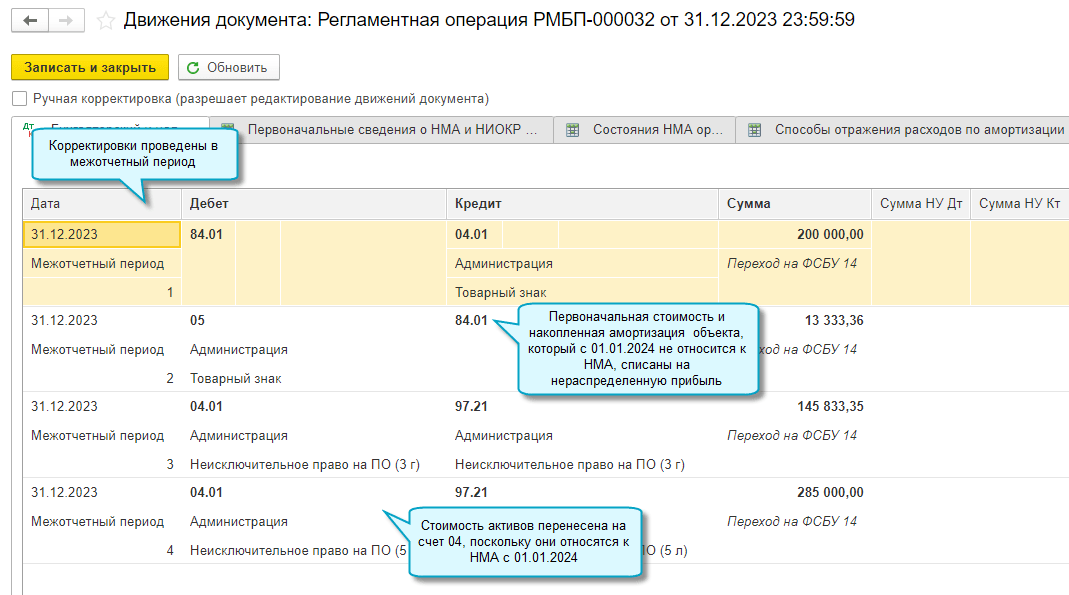Click the refresh icon inside the 'Обновить' button

pyautogui.click(x=193, y=67)
